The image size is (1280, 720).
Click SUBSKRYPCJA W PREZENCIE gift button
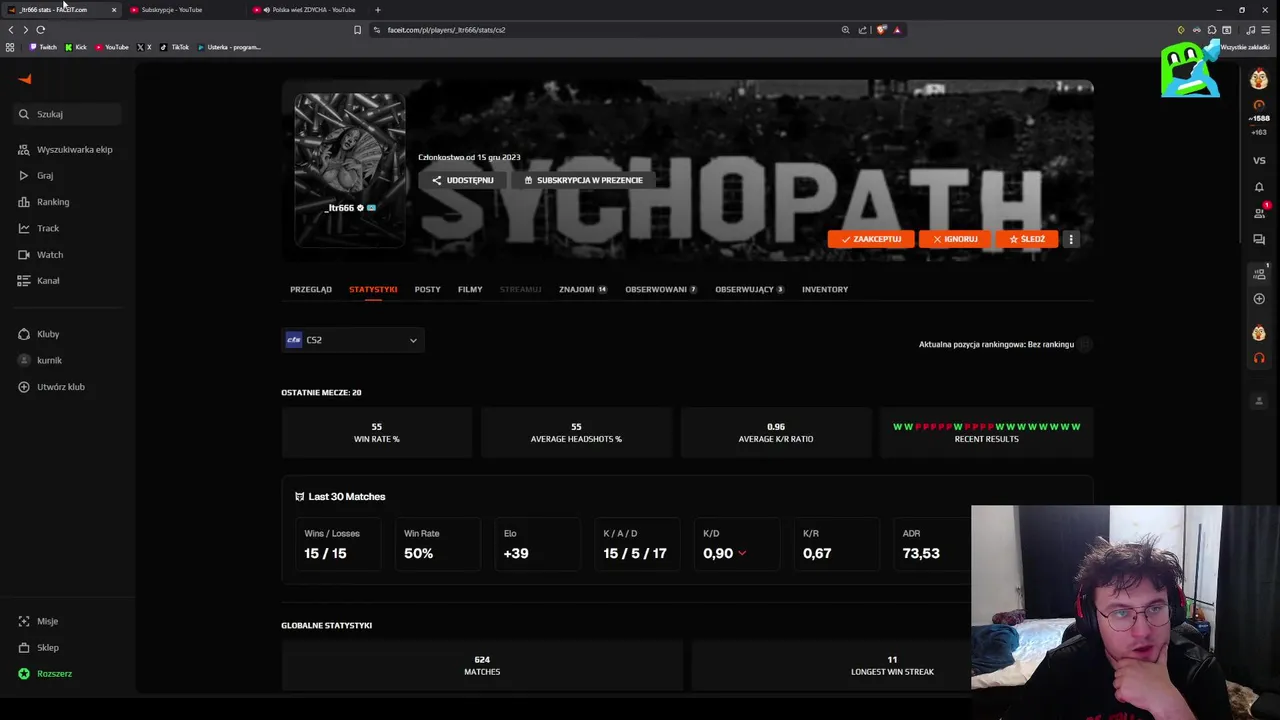pyautogui.click(x=583, y=180)
